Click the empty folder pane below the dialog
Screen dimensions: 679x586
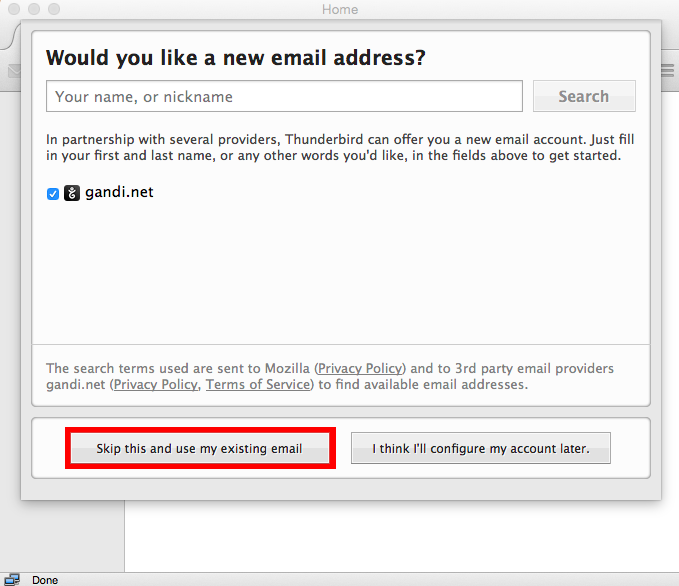click(x=62, y=536)
